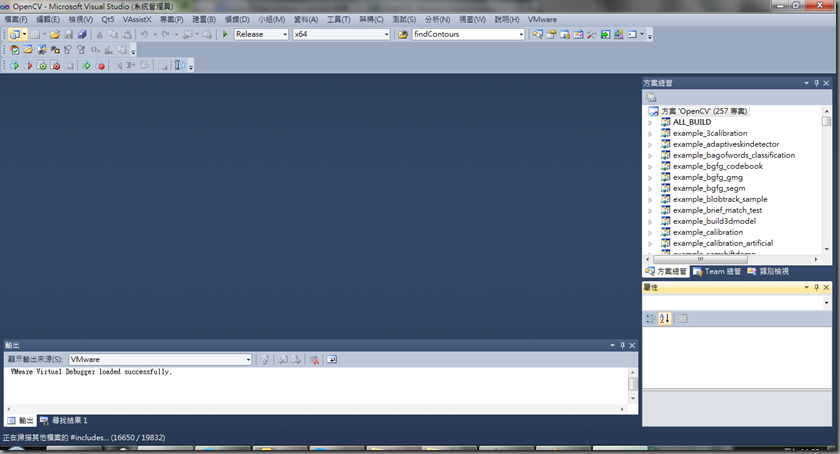Click the VAssistX find references icon
The image size is (840, 454).
tap(55, 50)
